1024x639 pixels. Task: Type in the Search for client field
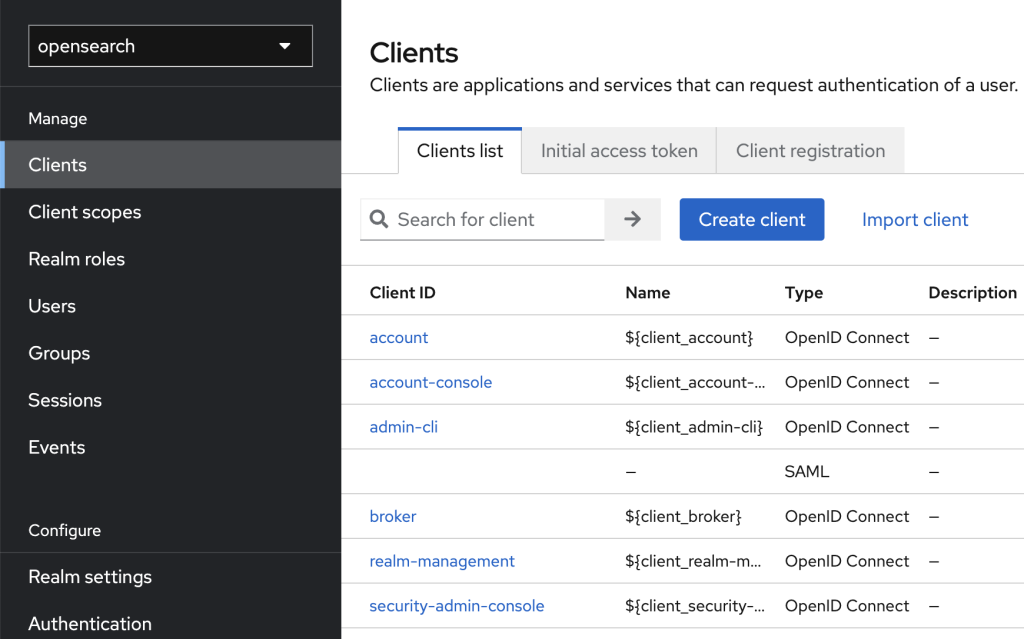coord(498,220)
